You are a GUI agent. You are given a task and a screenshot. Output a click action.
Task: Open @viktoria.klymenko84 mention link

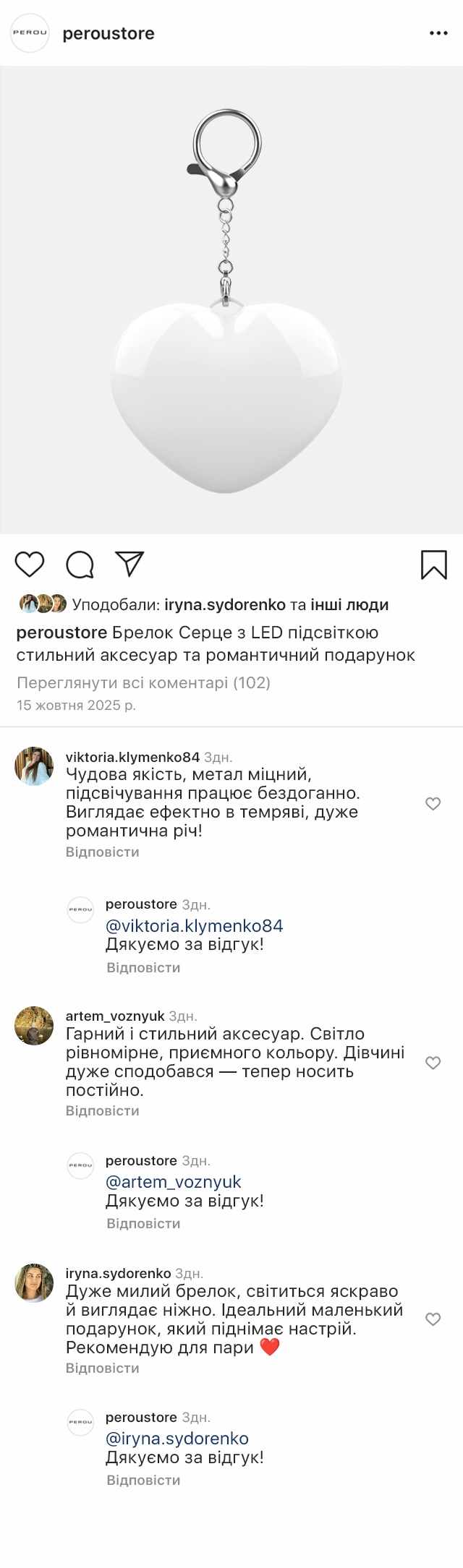(194, 926)
